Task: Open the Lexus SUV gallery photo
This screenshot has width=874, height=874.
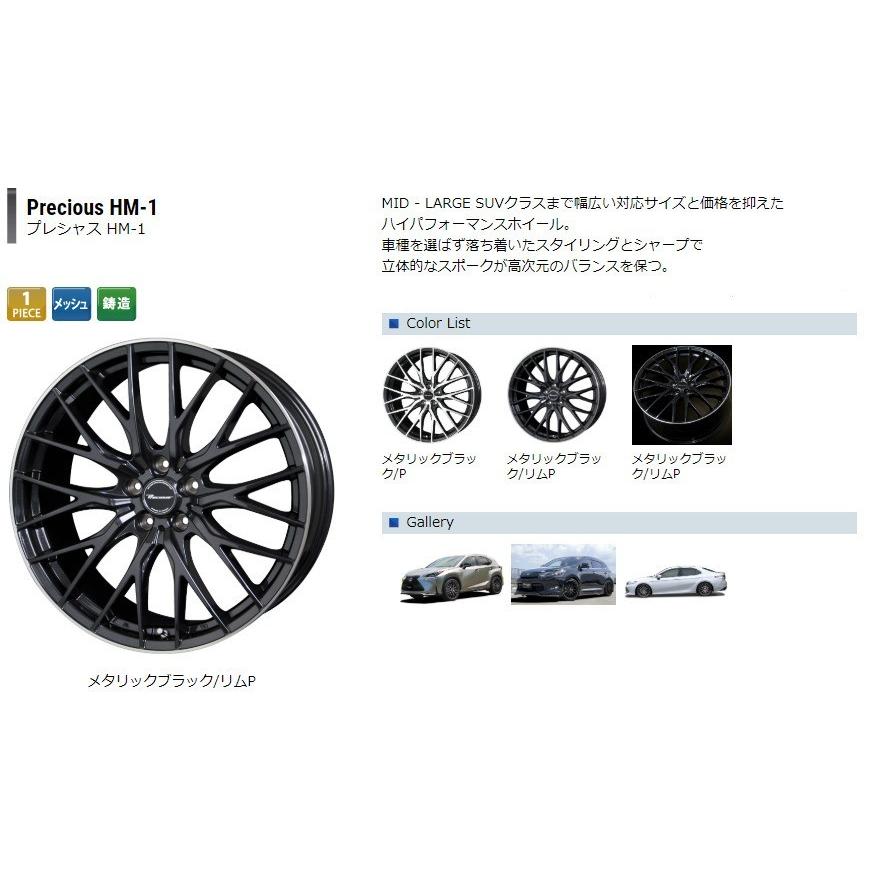Action: click(x=452, y=577)
